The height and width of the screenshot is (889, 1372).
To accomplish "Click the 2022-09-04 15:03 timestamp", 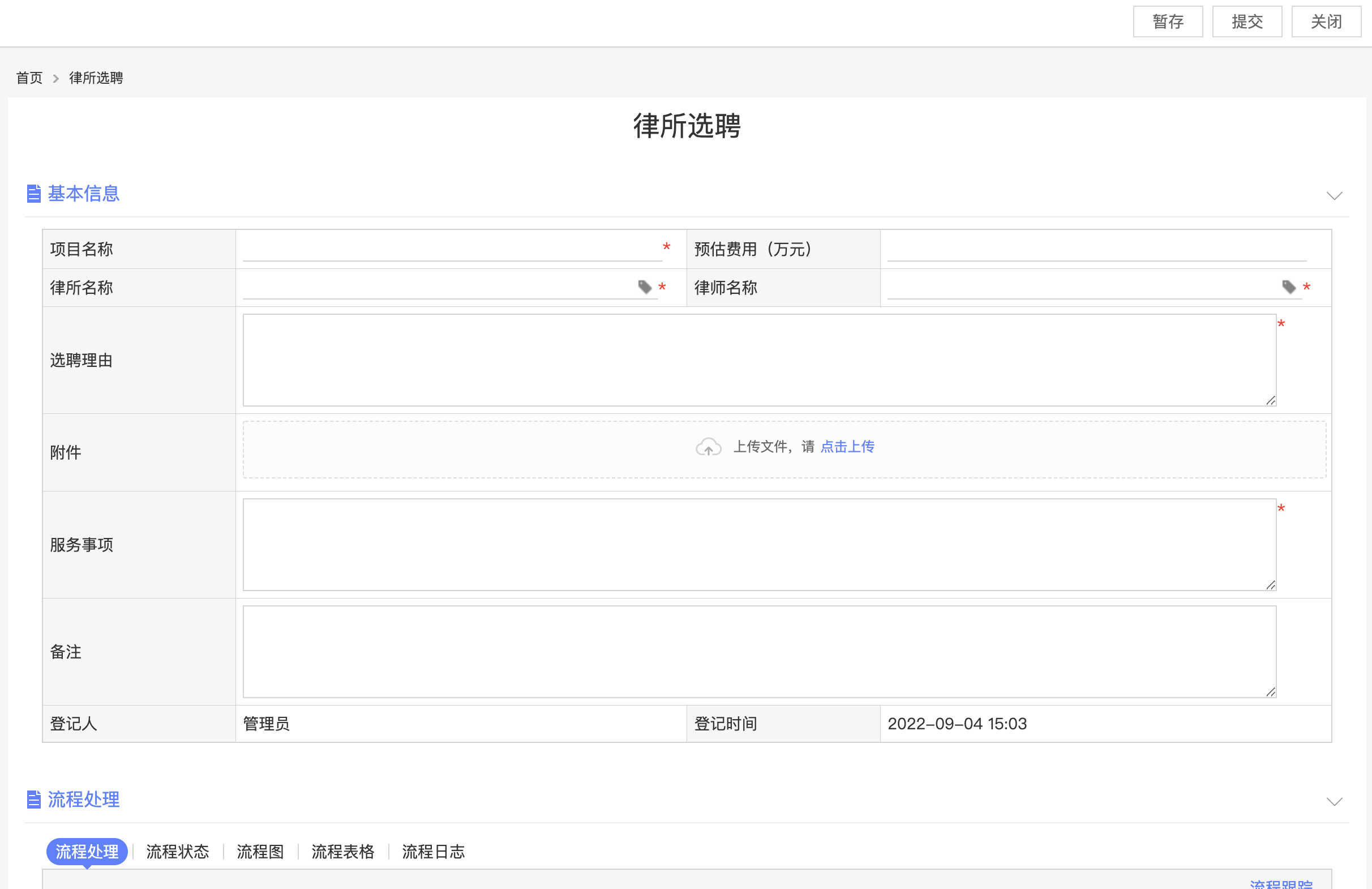I will (x=957, y=724).
